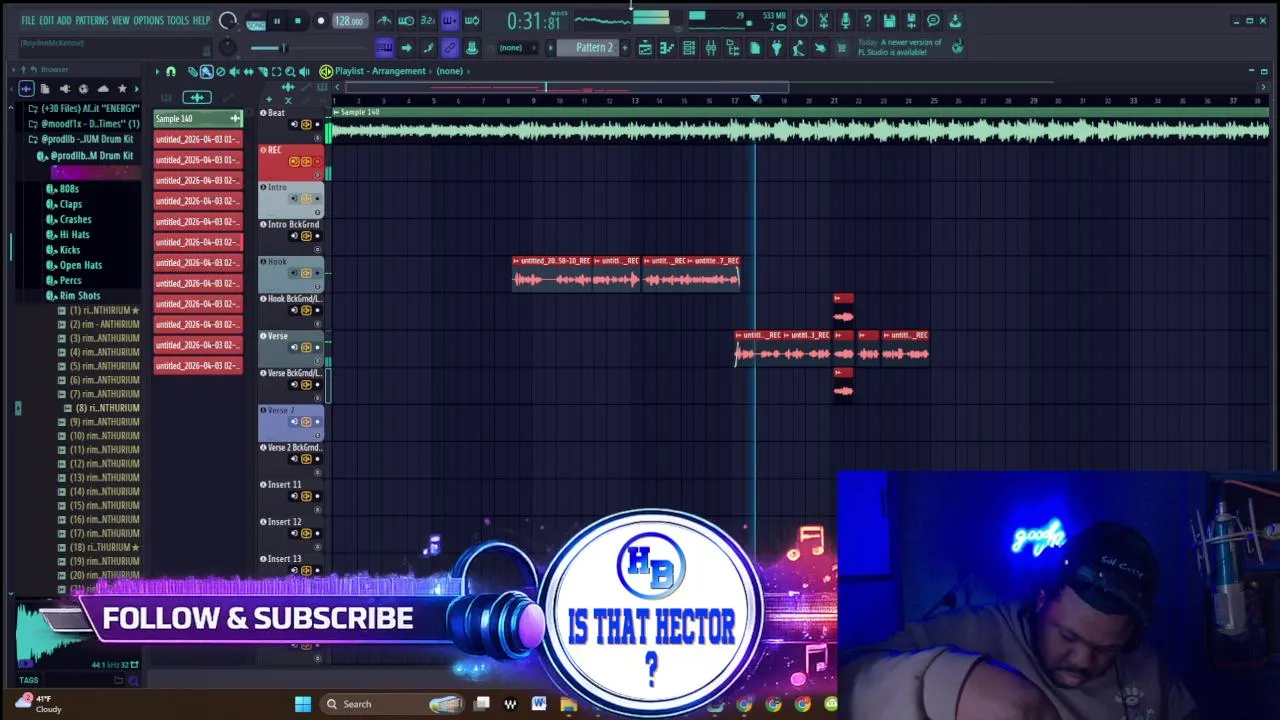Screen dimensions: 1280x720
Task: Save the project with floppy icon
Action: tap(889, 21)
